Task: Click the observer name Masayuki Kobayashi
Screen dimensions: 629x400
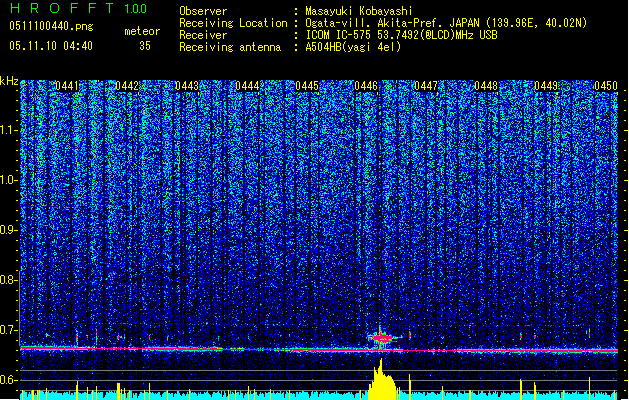Action: (358, 11)
